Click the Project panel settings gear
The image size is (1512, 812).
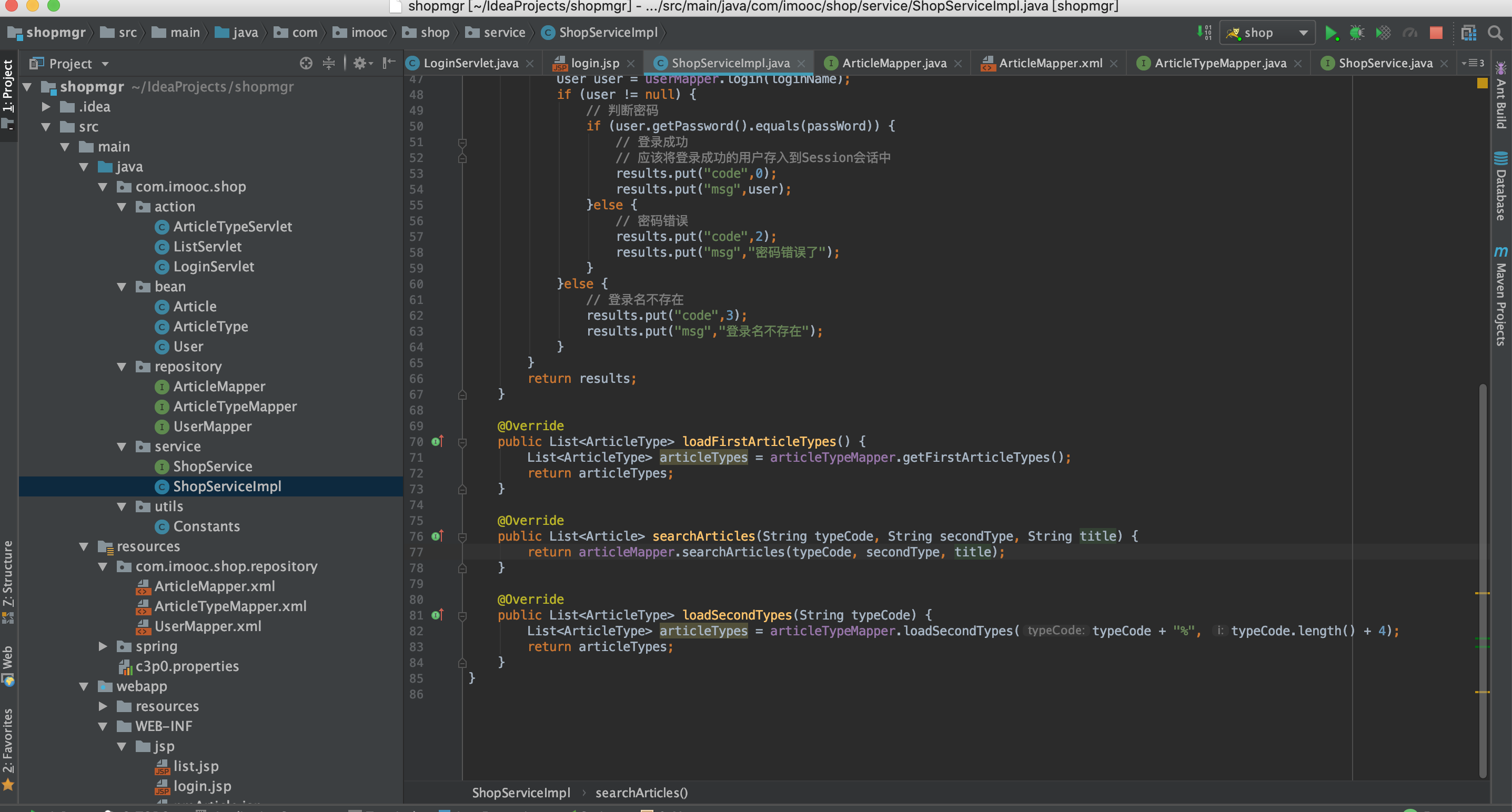pos(360,63)
